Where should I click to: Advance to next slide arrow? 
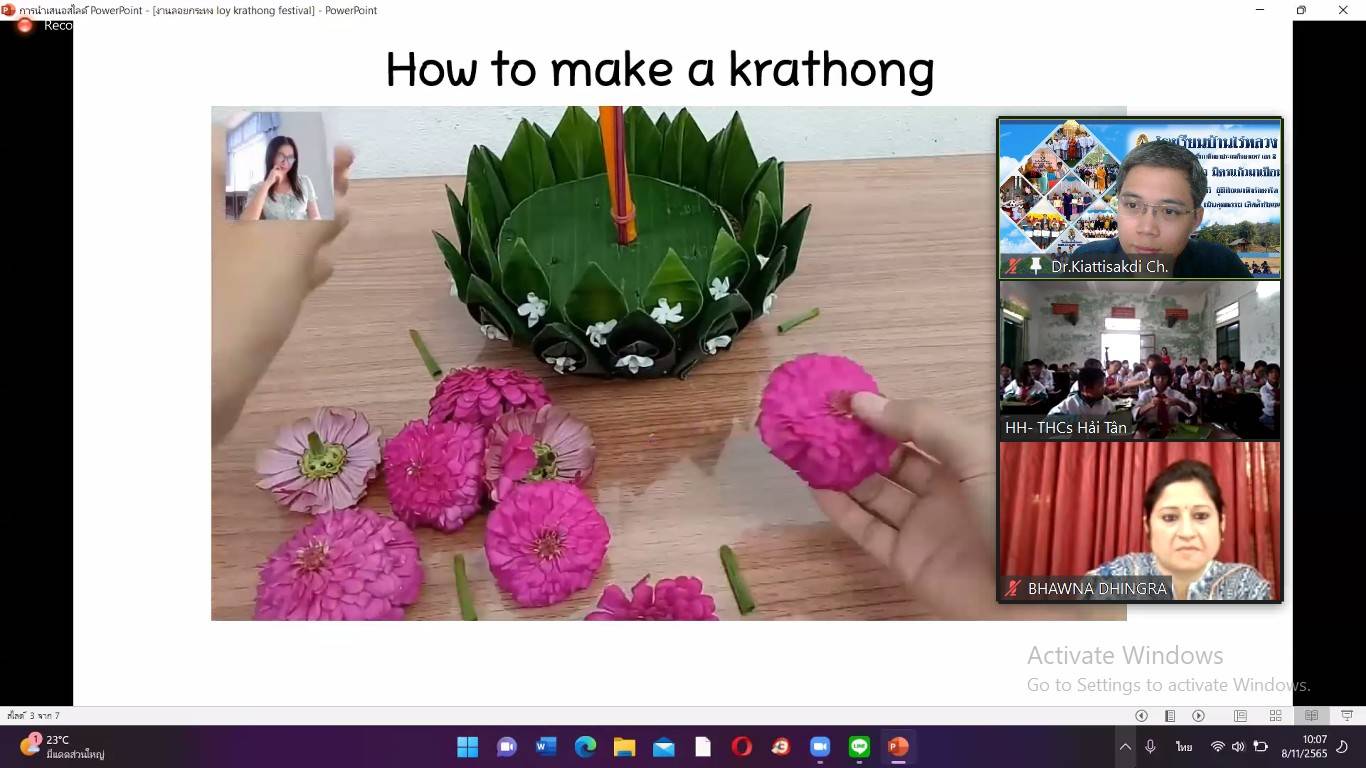1198,716
